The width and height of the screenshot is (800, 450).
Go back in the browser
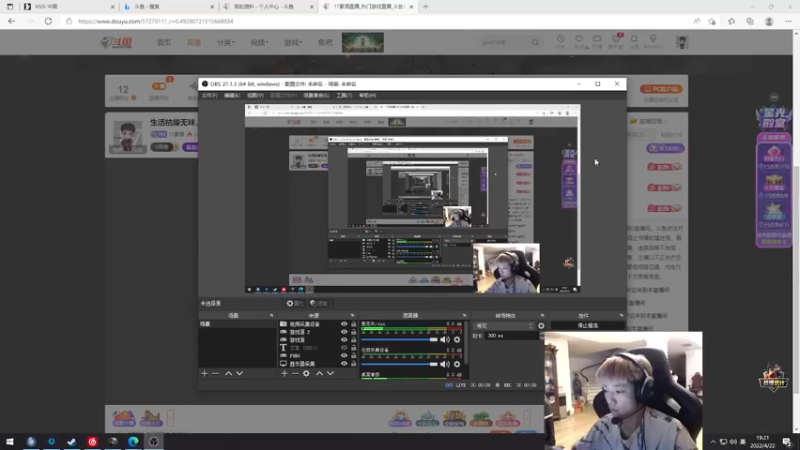(x=12, y=21)
